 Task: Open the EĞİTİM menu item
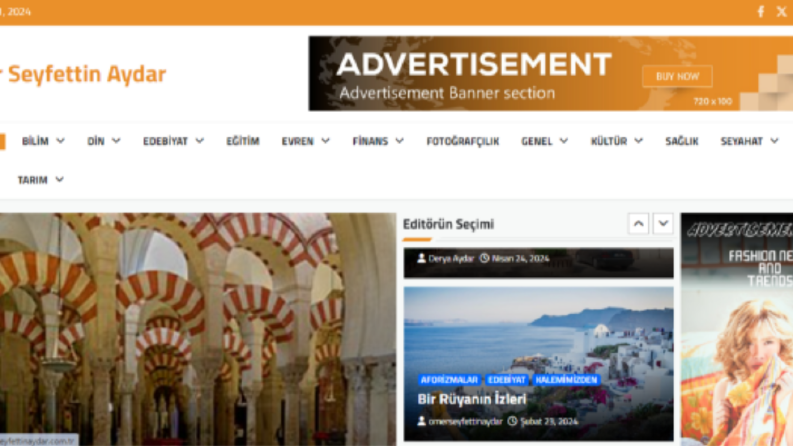tap(243, 141)
